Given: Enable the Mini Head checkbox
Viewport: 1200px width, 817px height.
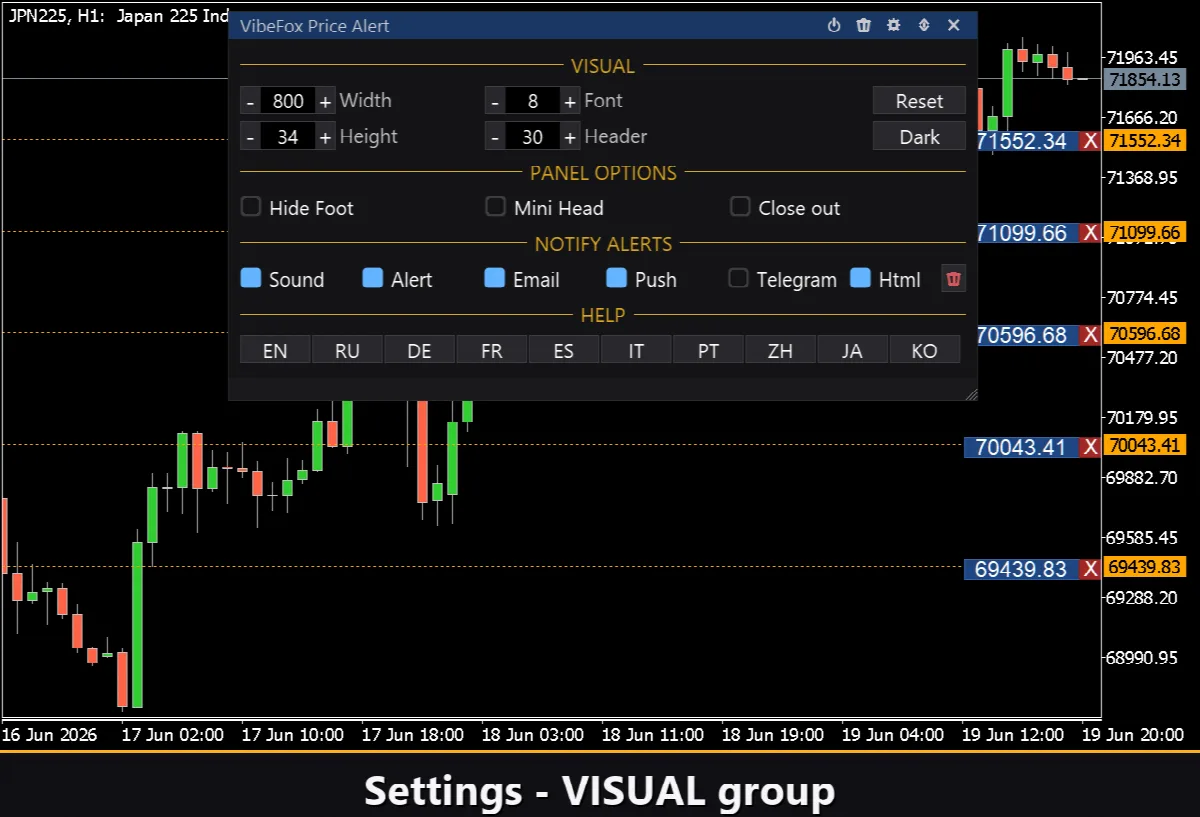Looking at the screenshot, I should point(495,207).
